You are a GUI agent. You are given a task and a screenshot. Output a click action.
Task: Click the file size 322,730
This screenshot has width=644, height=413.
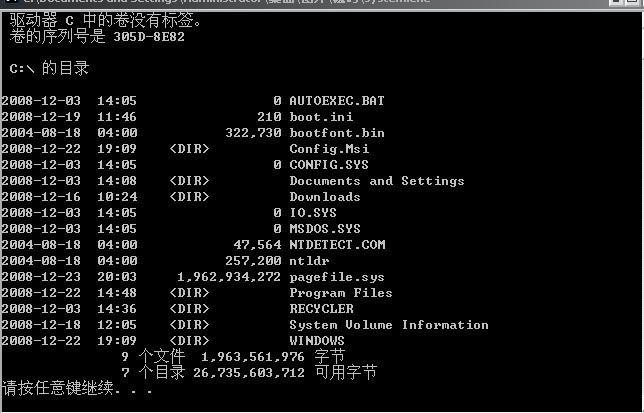253,133
